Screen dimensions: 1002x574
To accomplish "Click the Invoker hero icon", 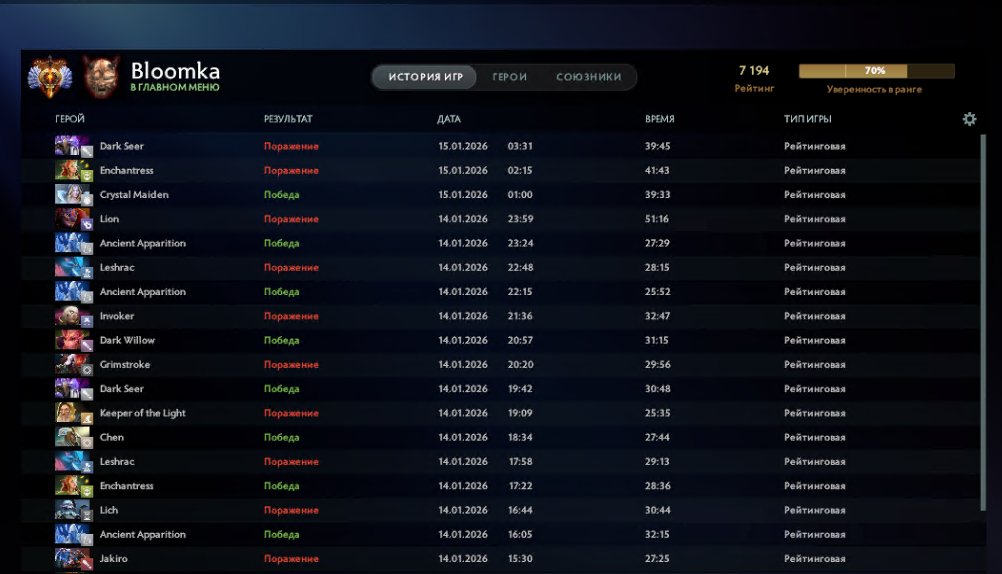I will click(67, 316).
